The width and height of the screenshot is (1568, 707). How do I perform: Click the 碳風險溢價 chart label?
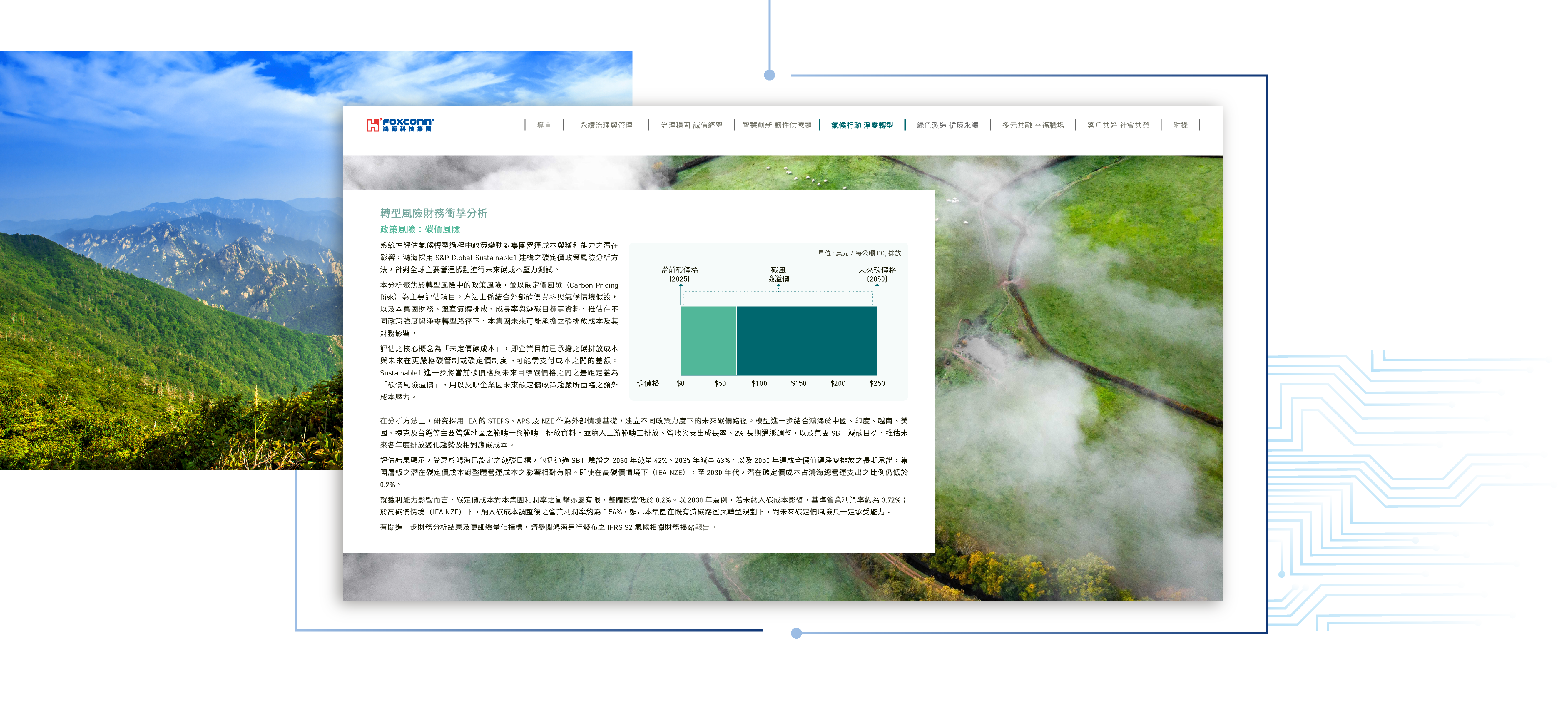(778, 275)
